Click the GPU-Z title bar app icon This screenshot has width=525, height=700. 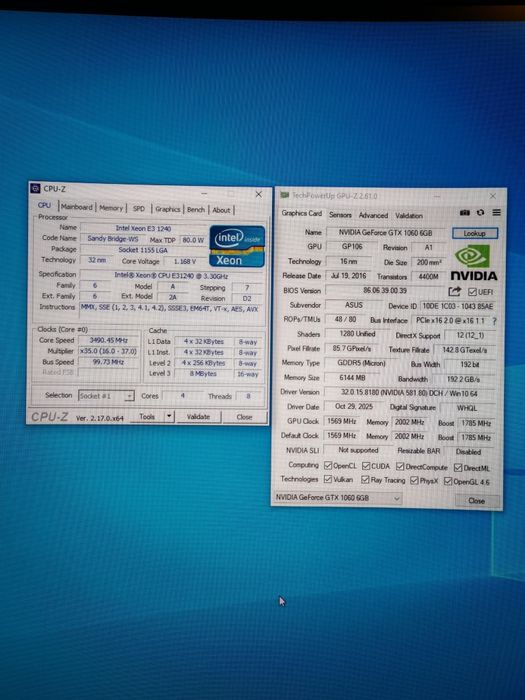pyautogui.click(x=284, y=195)
